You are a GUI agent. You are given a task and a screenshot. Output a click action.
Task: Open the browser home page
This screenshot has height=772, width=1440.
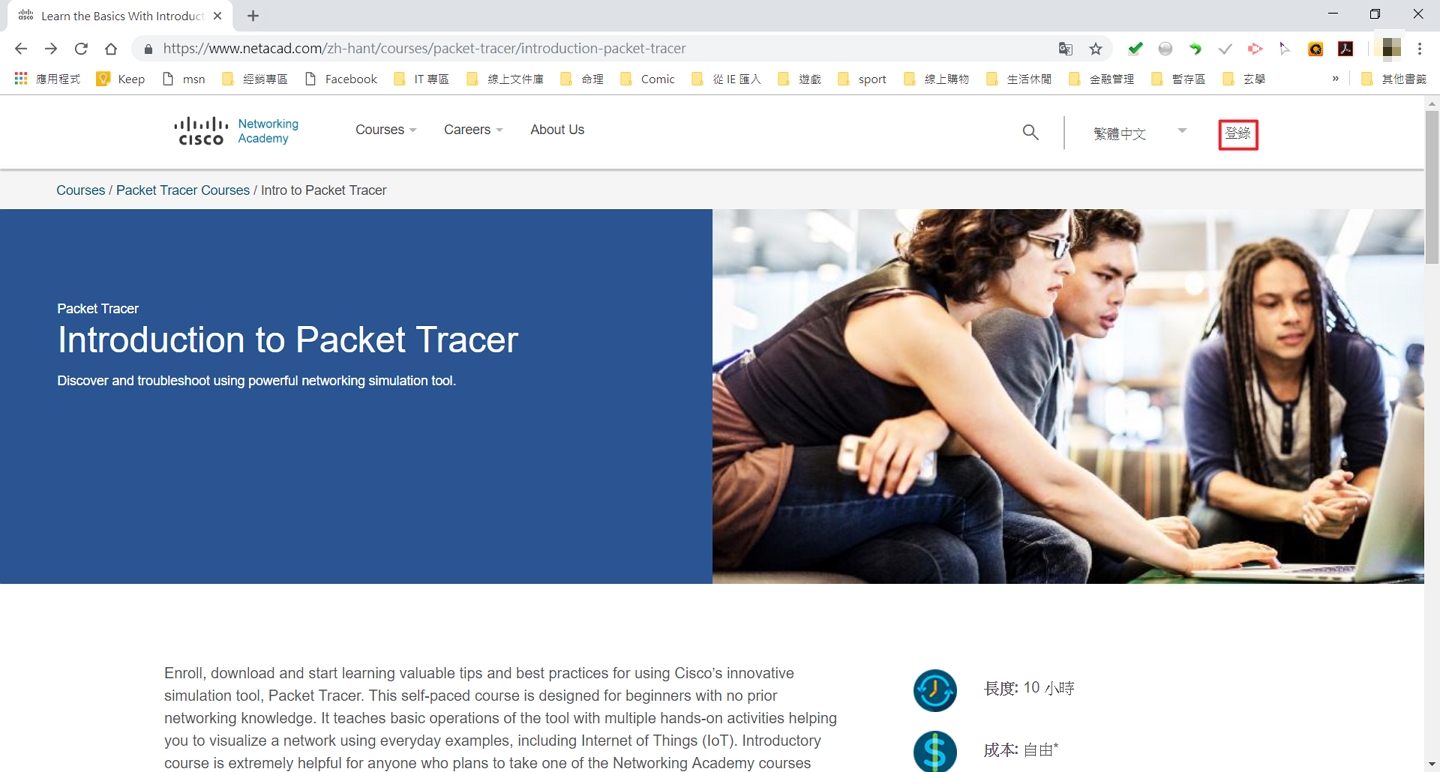tap(111, 48)
